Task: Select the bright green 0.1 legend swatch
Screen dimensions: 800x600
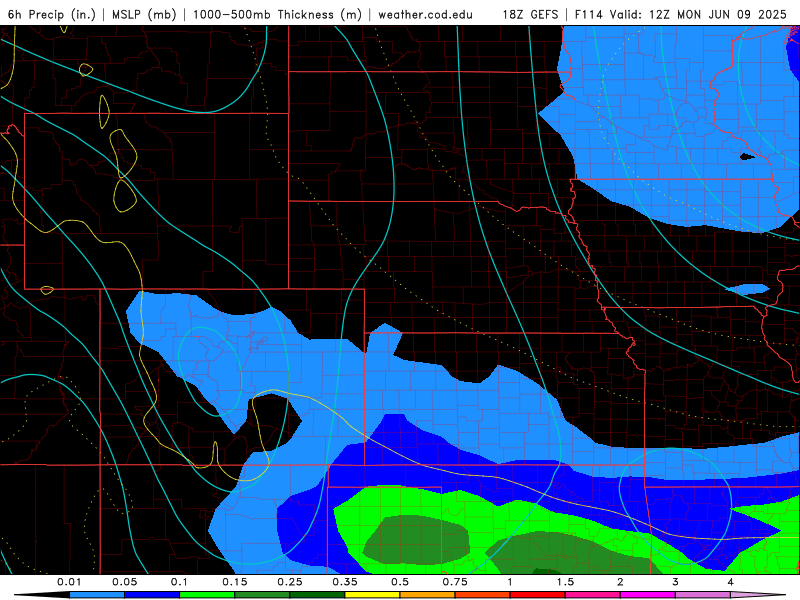Action: click(207, 595)
